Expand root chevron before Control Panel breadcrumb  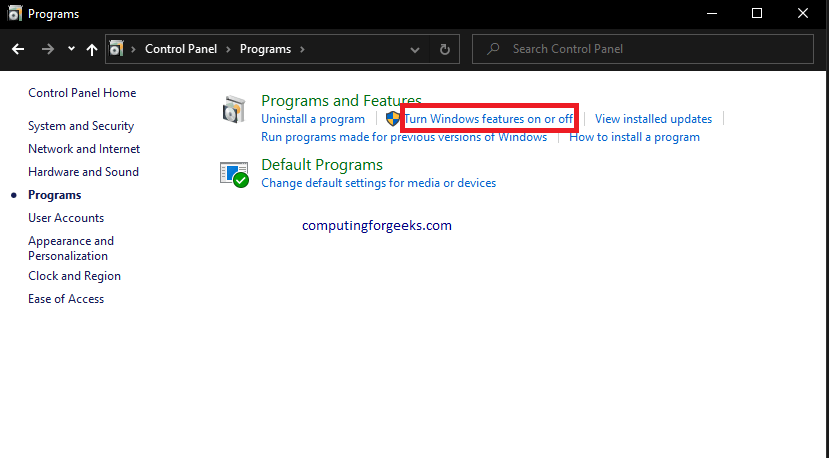pyautogui.click(x=134, y=49)
